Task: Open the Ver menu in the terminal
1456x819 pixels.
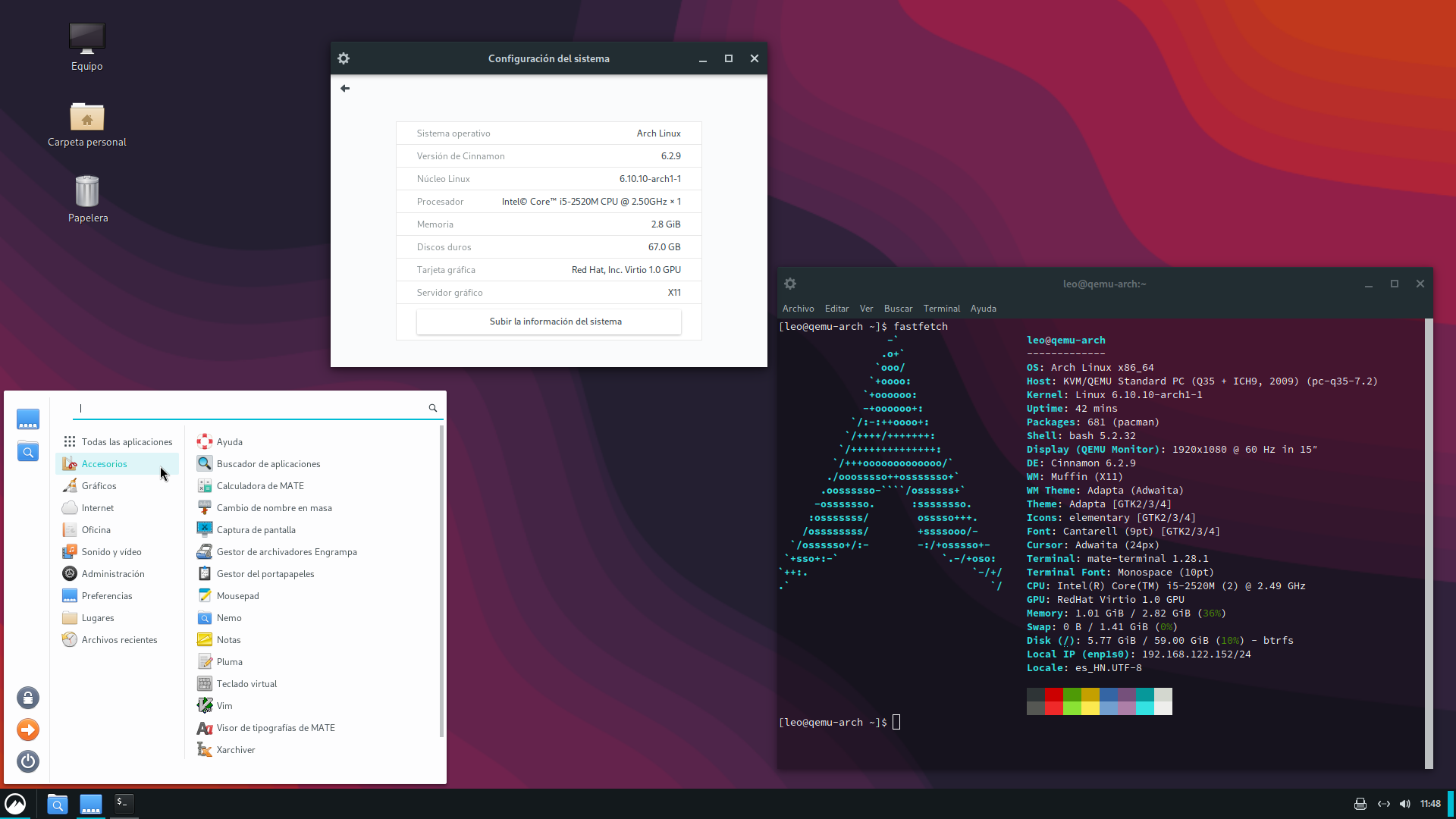Action: [866, 309]
